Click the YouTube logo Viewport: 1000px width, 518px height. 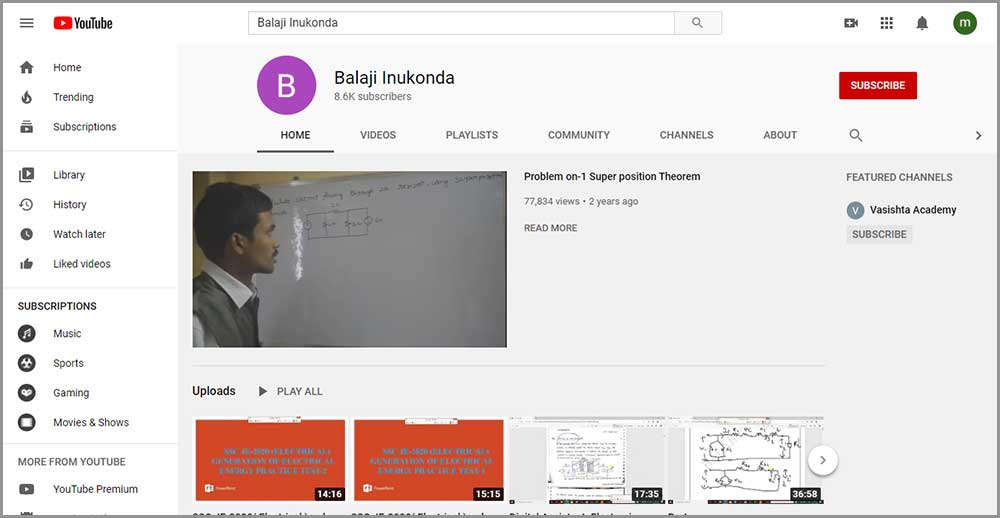83,23
